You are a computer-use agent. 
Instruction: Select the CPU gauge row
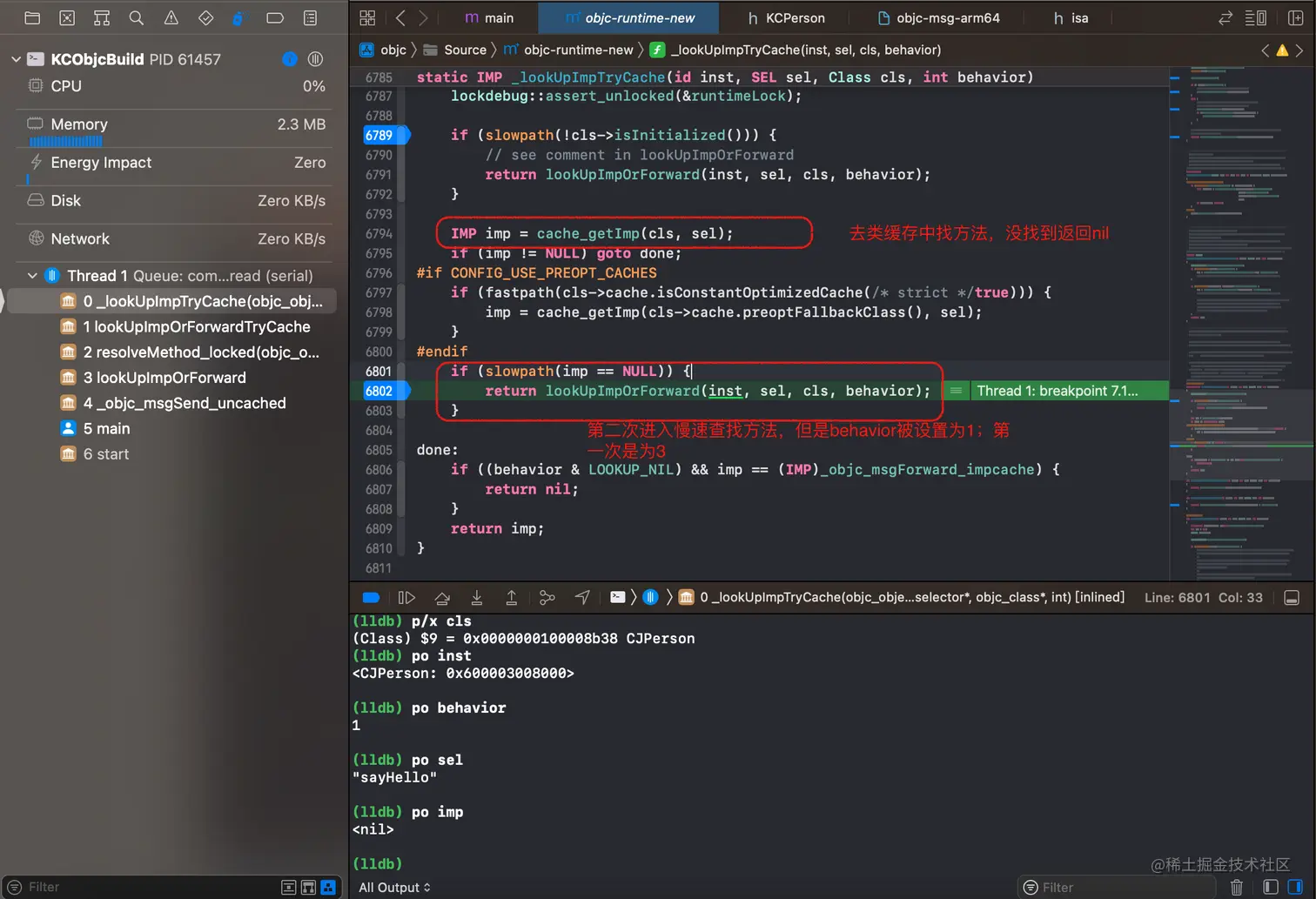pos(174,86)
